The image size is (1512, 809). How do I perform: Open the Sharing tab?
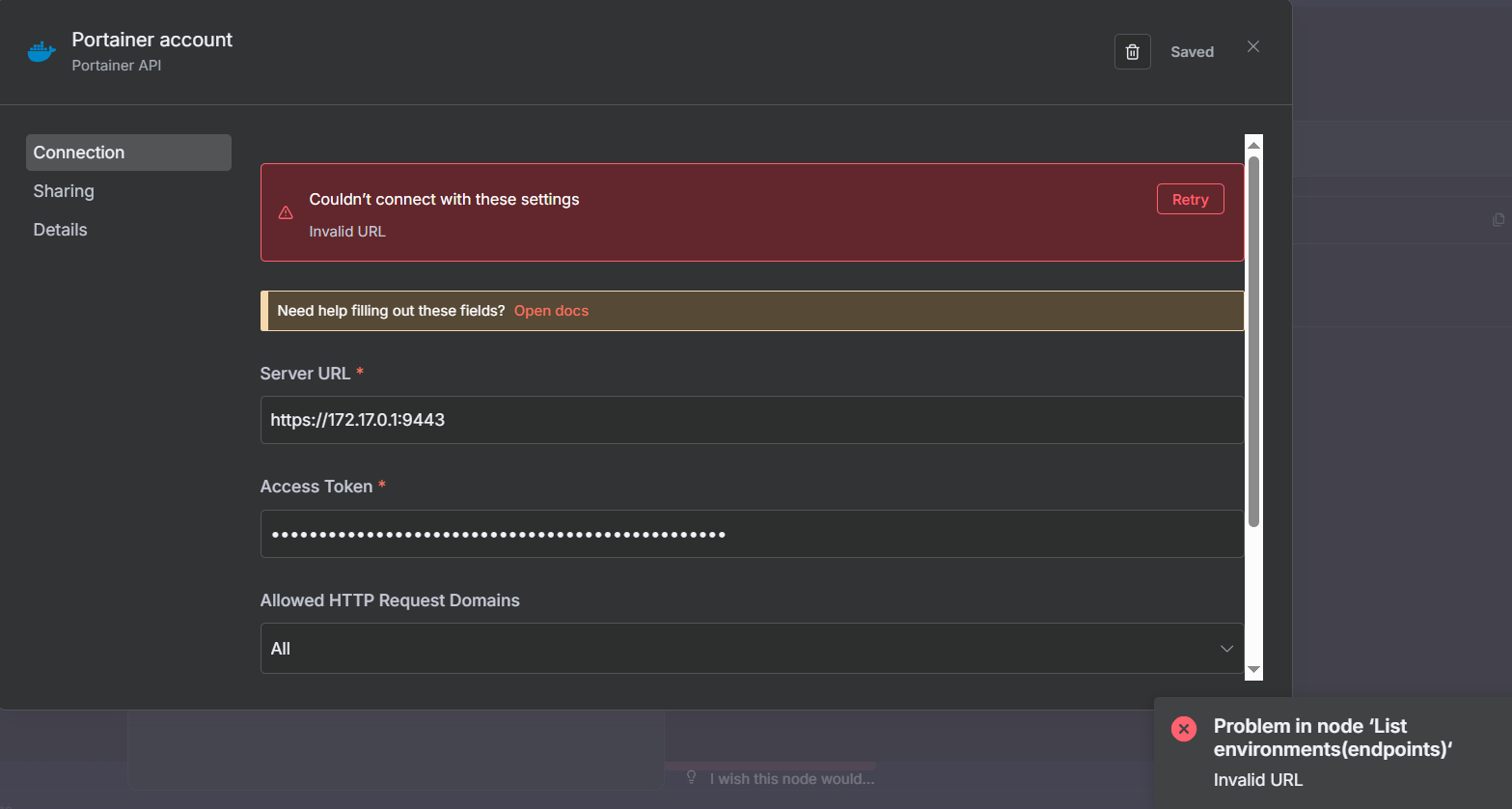(64, 191)
